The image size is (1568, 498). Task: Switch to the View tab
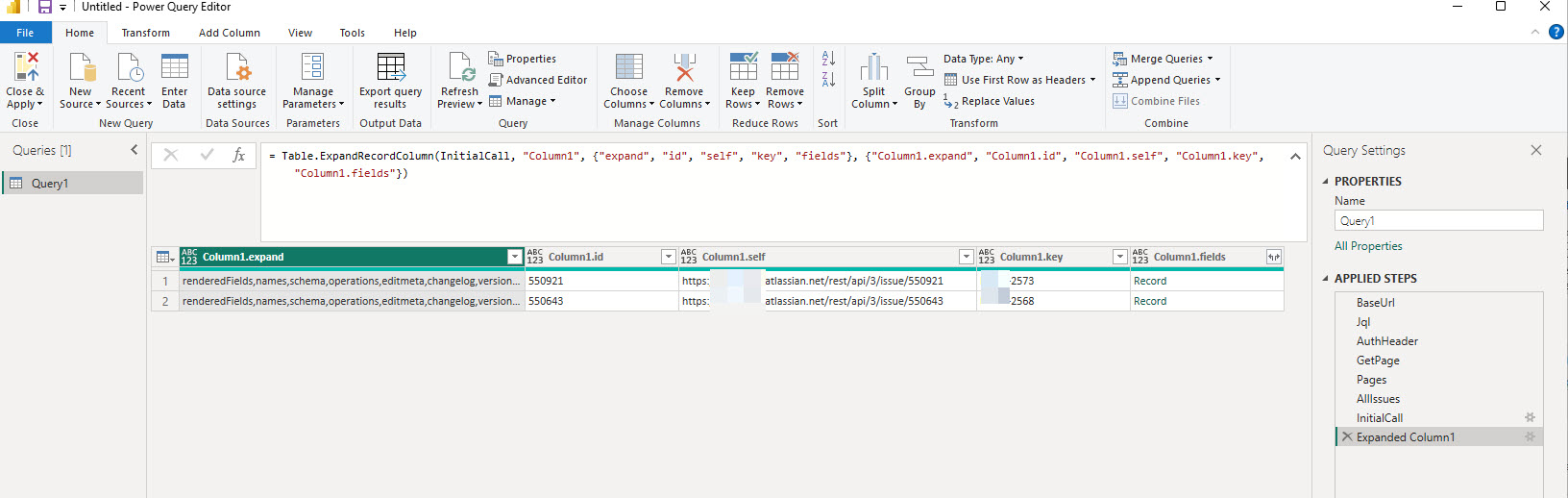tap(300, 33)
